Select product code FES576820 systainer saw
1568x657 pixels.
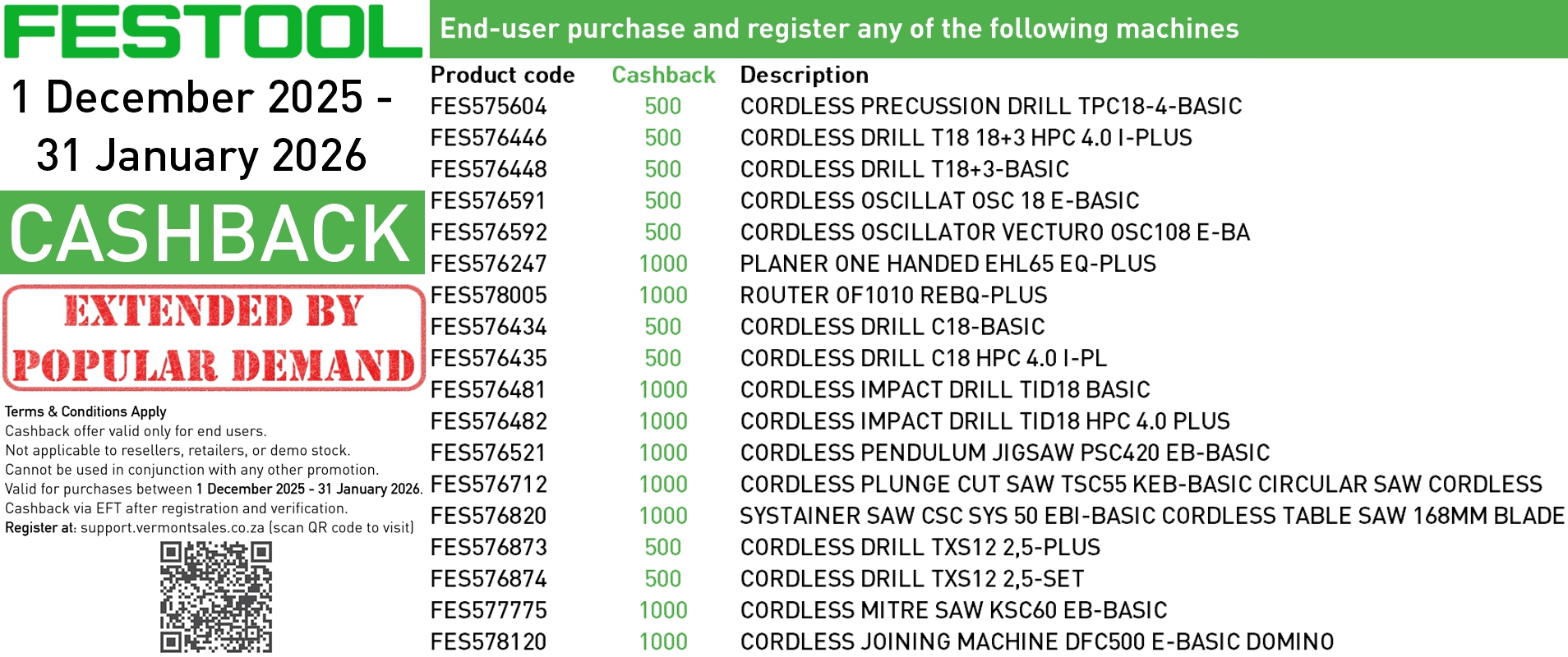[488, 517]
